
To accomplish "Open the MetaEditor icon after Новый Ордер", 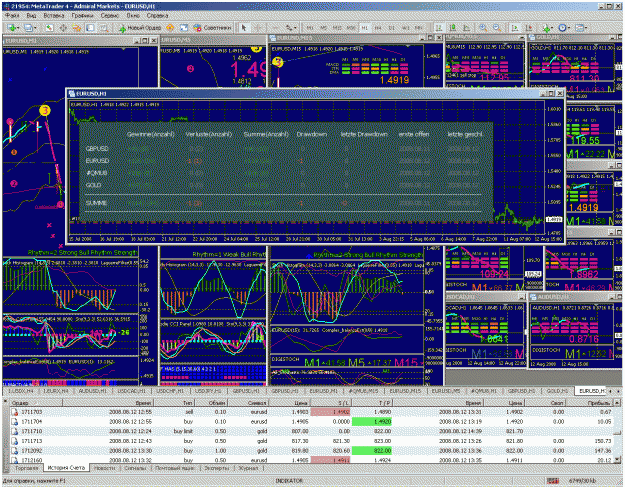I will [170, 27].
